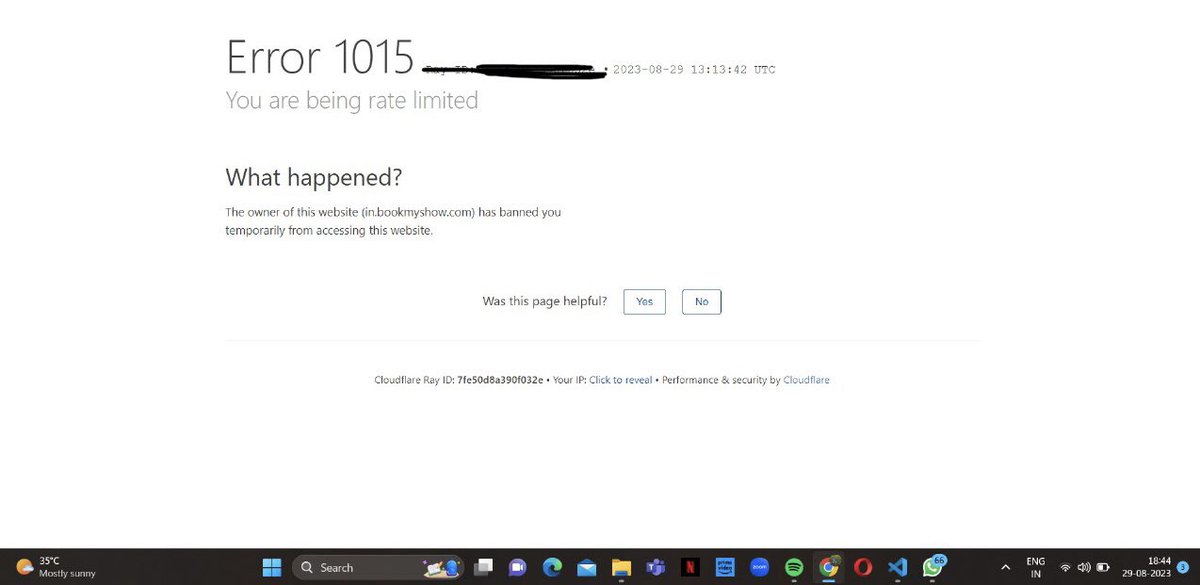Open Wi-Fi network settings tray icon
This screenshot has height=585, width=1200.
click(x=1066, y=567)
